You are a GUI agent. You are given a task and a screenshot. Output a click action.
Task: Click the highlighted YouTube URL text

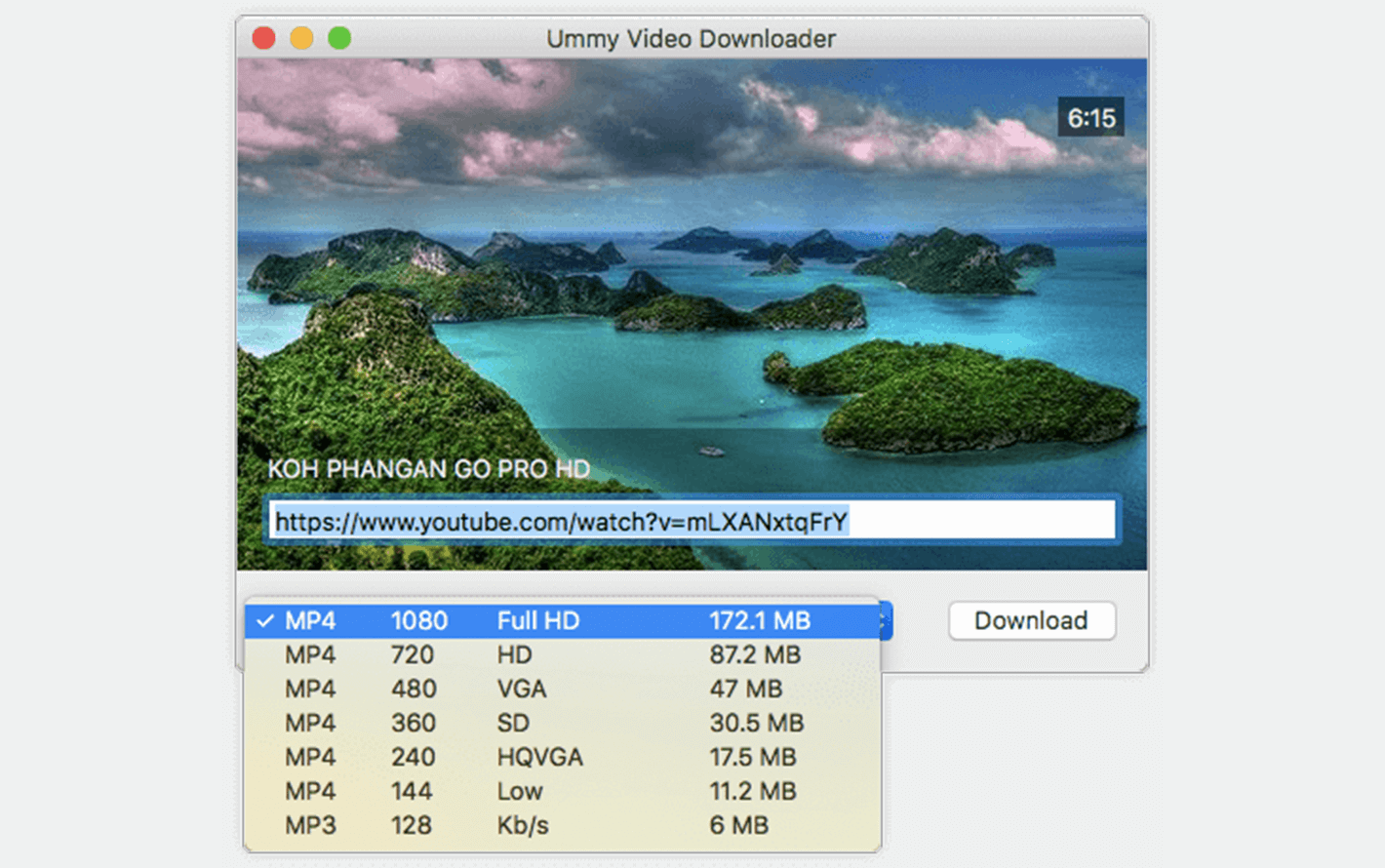pyautogui.click(x=561, y=522)
